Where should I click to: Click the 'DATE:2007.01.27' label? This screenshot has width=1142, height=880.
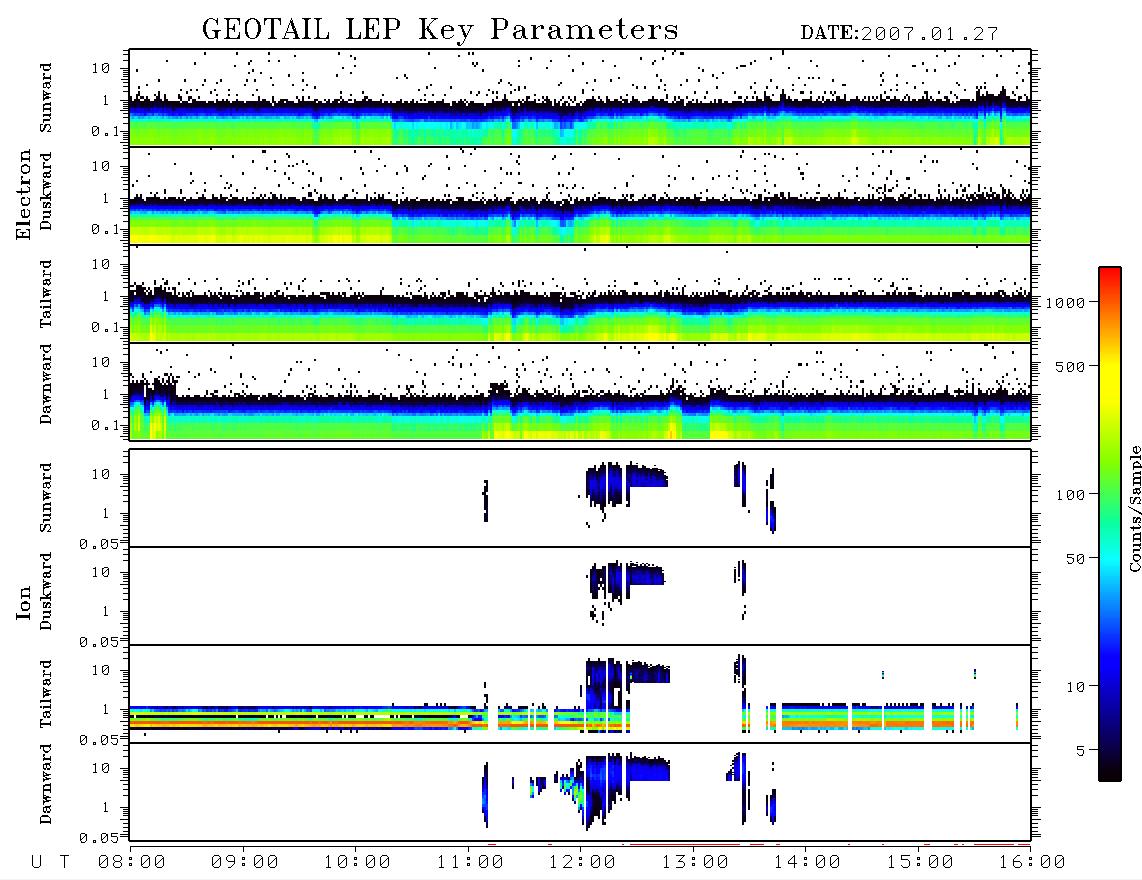pyautogui.click(x=899, y=34)
